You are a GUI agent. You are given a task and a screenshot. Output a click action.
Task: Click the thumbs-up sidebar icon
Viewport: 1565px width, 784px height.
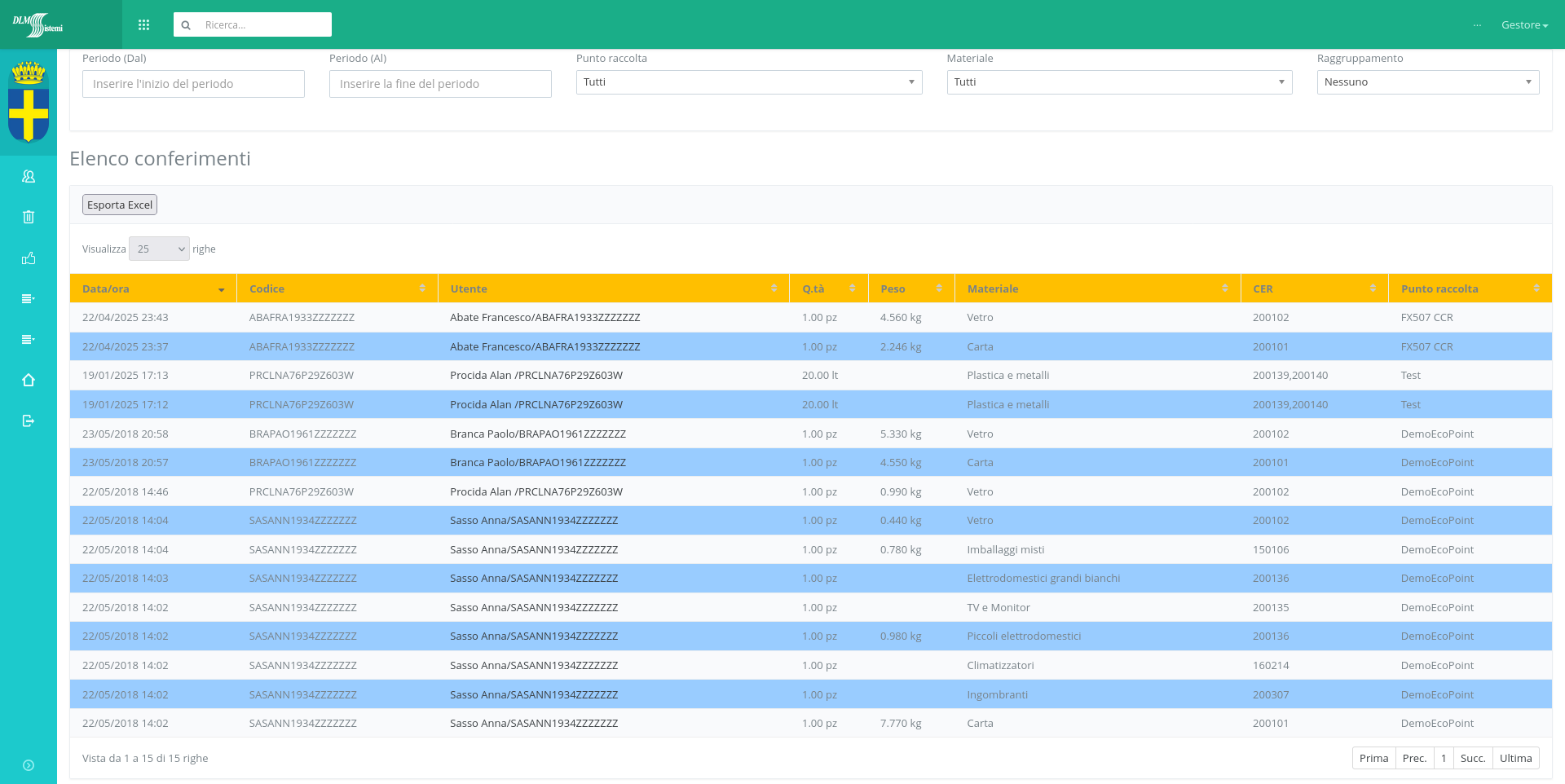click(29, 258)
